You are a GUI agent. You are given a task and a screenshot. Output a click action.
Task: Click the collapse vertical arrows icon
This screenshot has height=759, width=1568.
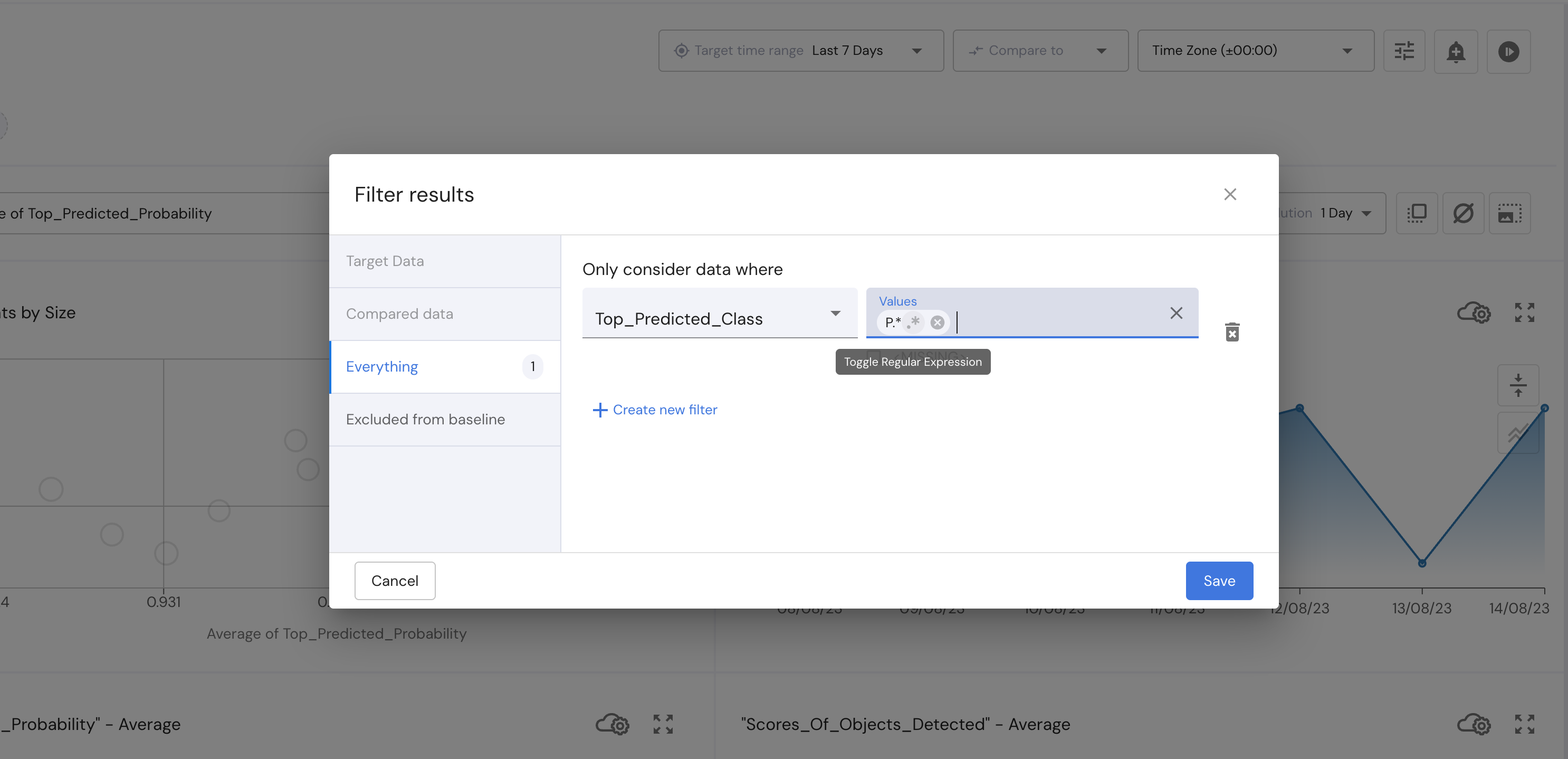coord(1517,385)
